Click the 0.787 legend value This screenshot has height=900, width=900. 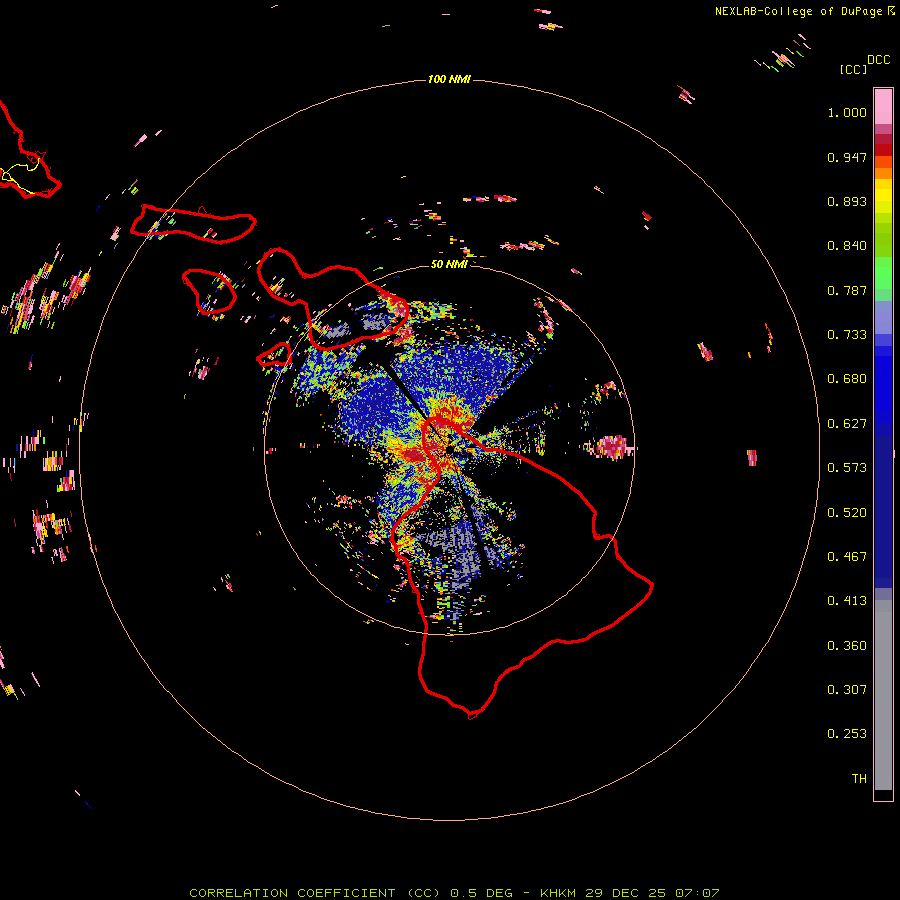coord(847,290)
